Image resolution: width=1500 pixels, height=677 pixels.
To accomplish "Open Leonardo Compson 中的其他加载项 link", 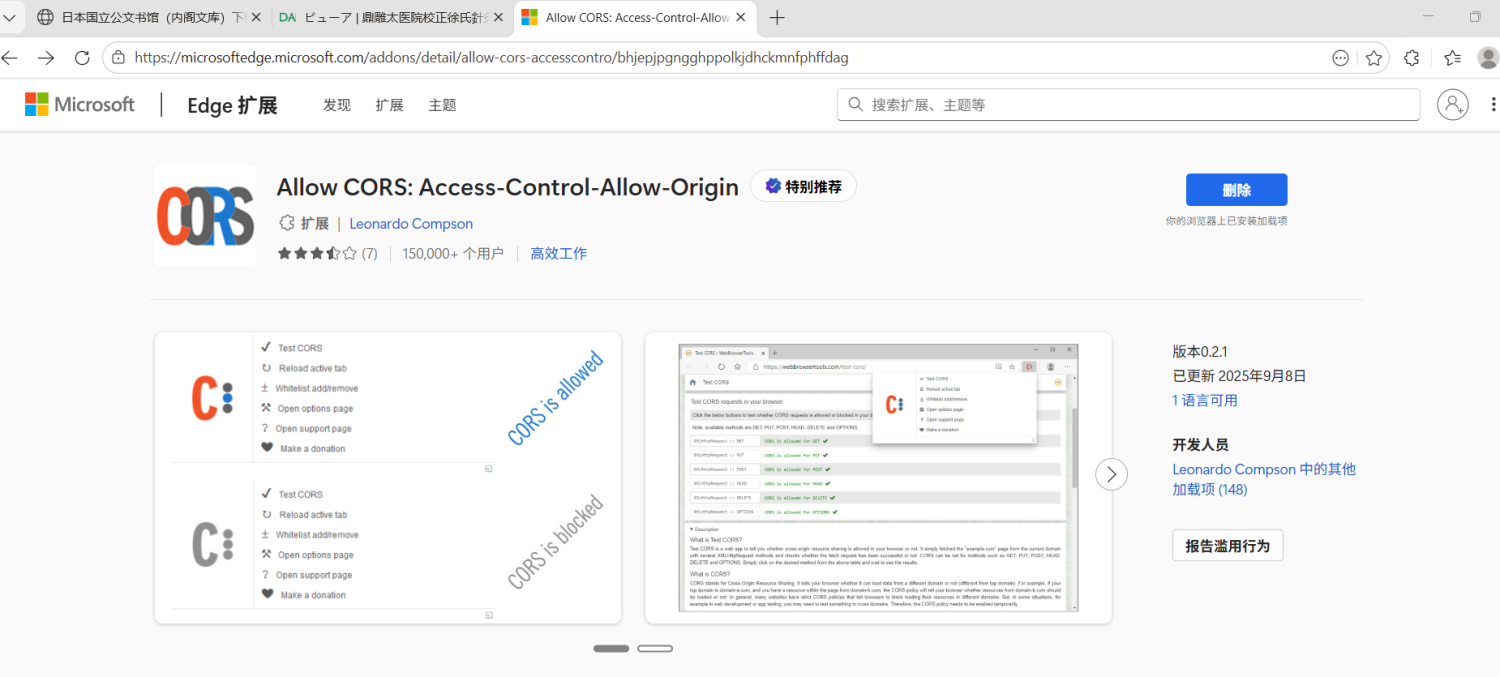I will (x=1264, y=479).
